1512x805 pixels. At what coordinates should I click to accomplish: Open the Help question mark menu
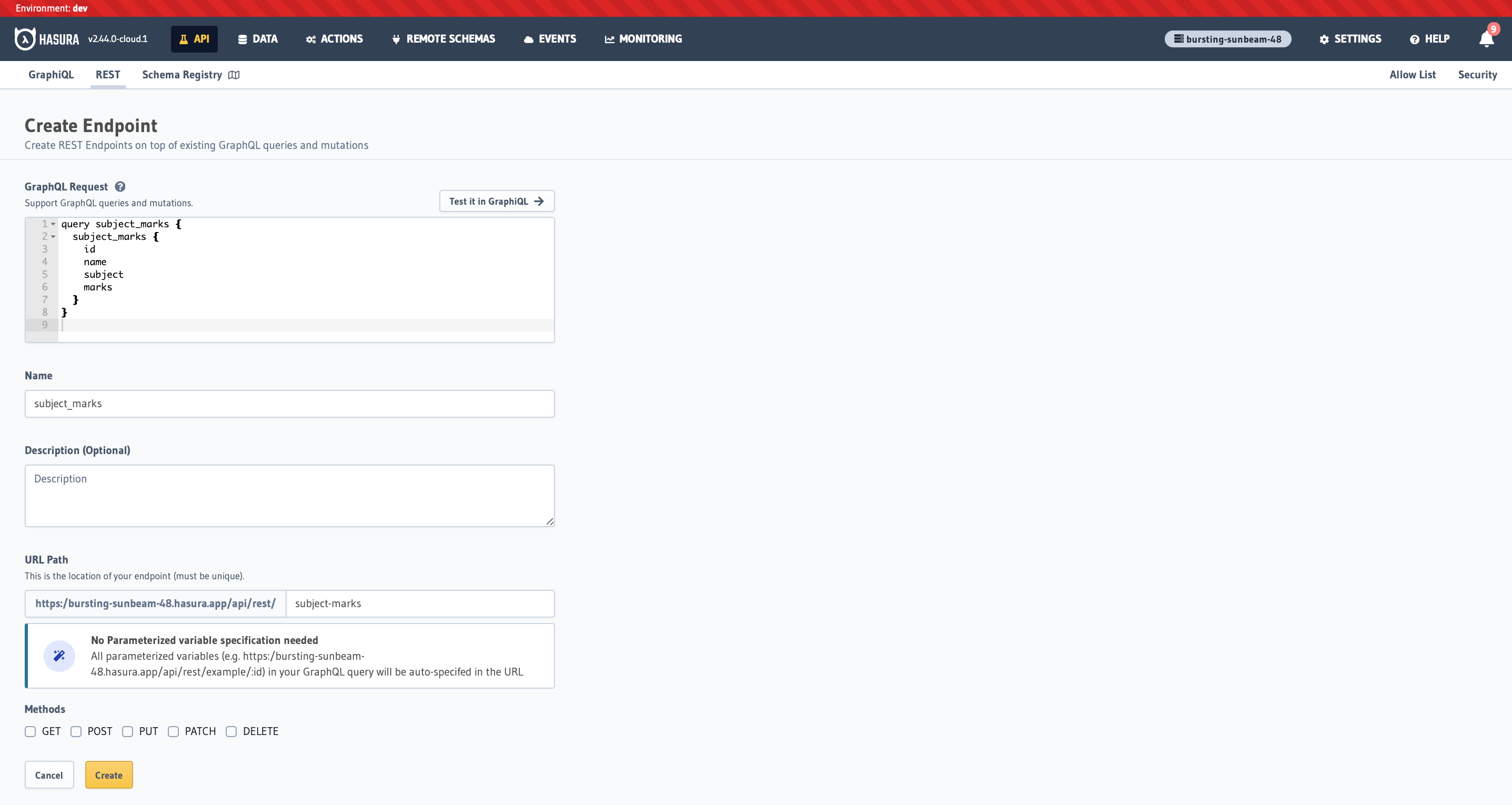(1415, 39)
